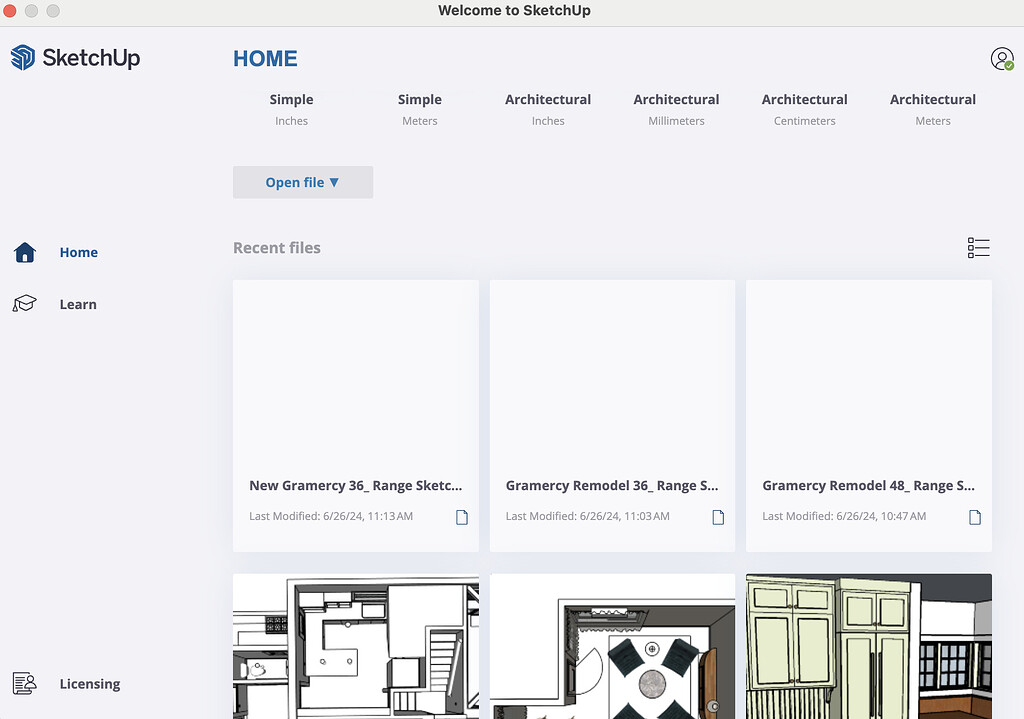The width and height of the screenshot is (1024, 719).
Task: Select the Home house icon in the sidebar
Action: pos(24,252)
